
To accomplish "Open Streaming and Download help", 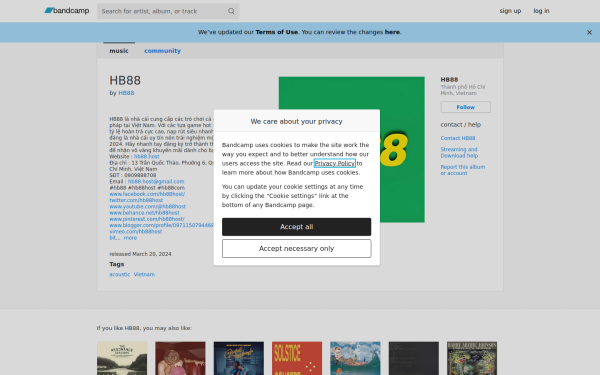I will click(x=459, y=152).
